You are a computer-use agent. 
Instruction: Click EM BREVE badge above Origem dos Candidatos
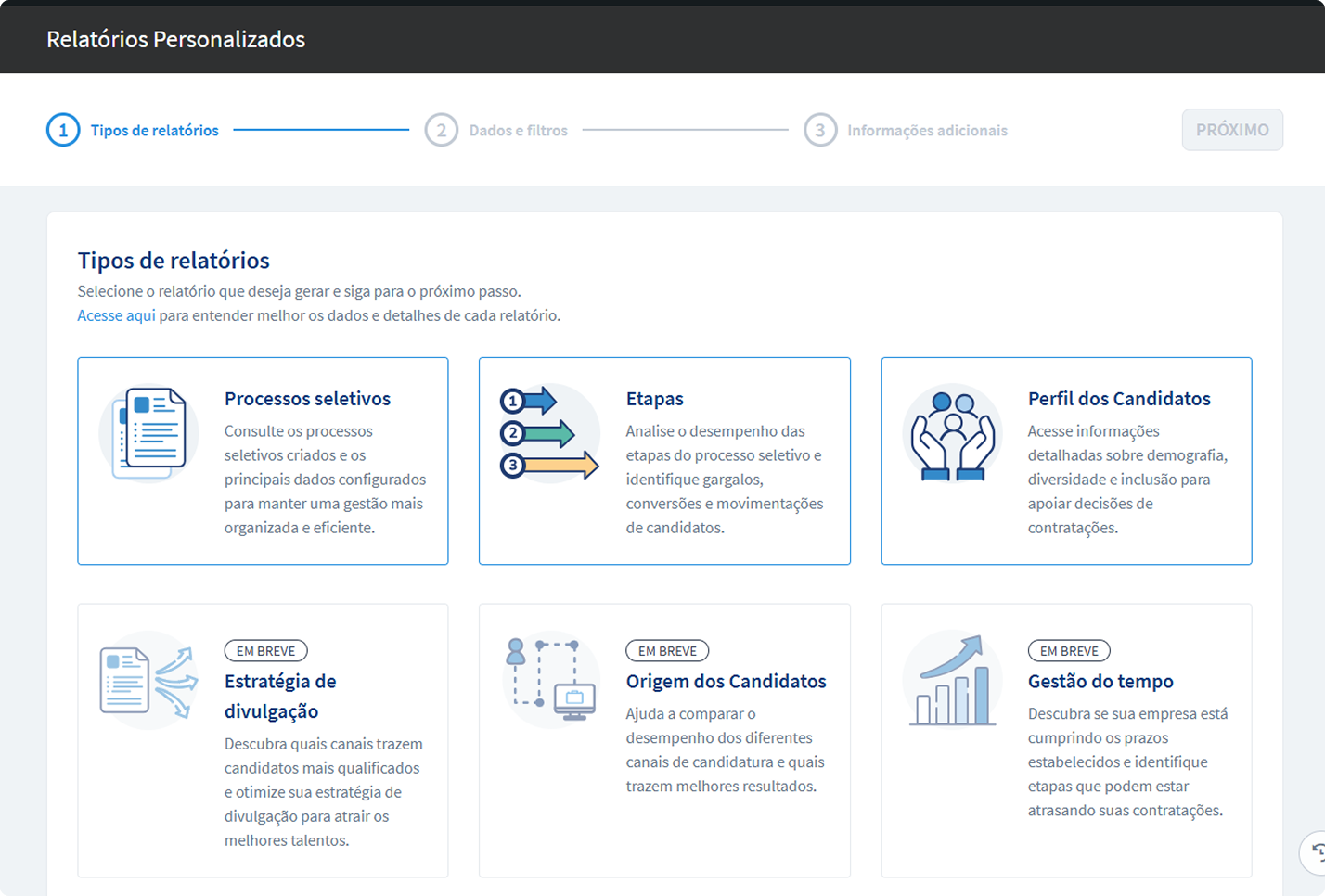(667, 651)
